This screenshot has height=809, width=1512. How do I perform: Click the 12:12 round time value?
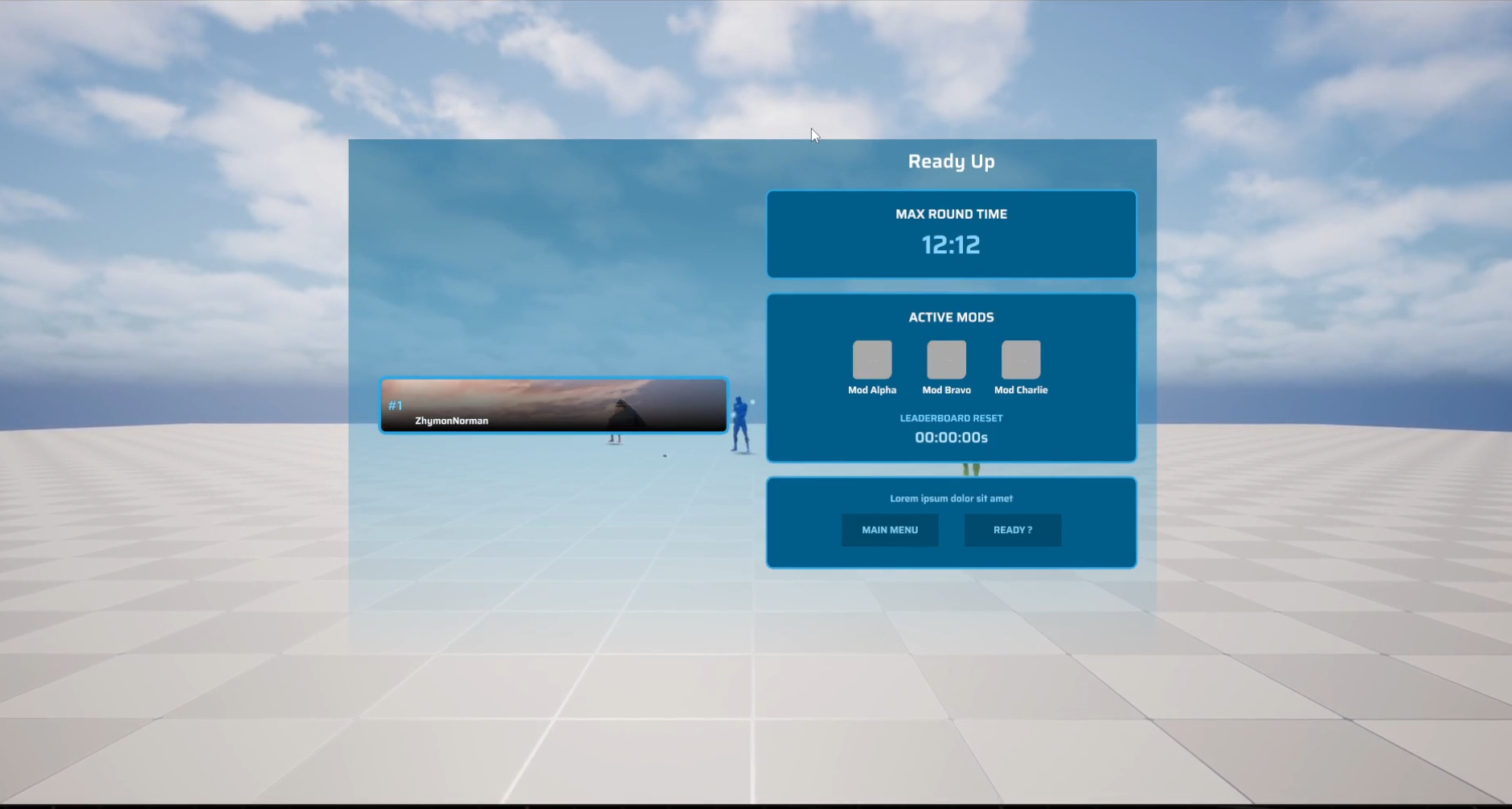951,244
